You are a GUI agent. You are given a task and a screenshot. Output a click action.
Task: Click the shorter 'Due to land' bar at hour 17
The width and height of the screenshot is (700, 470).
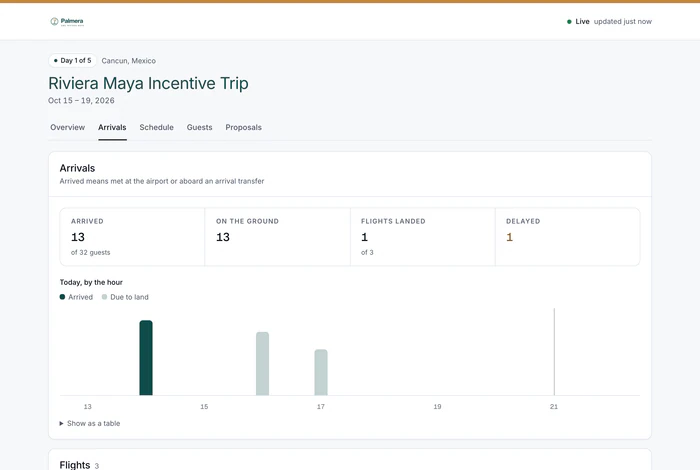321,372
